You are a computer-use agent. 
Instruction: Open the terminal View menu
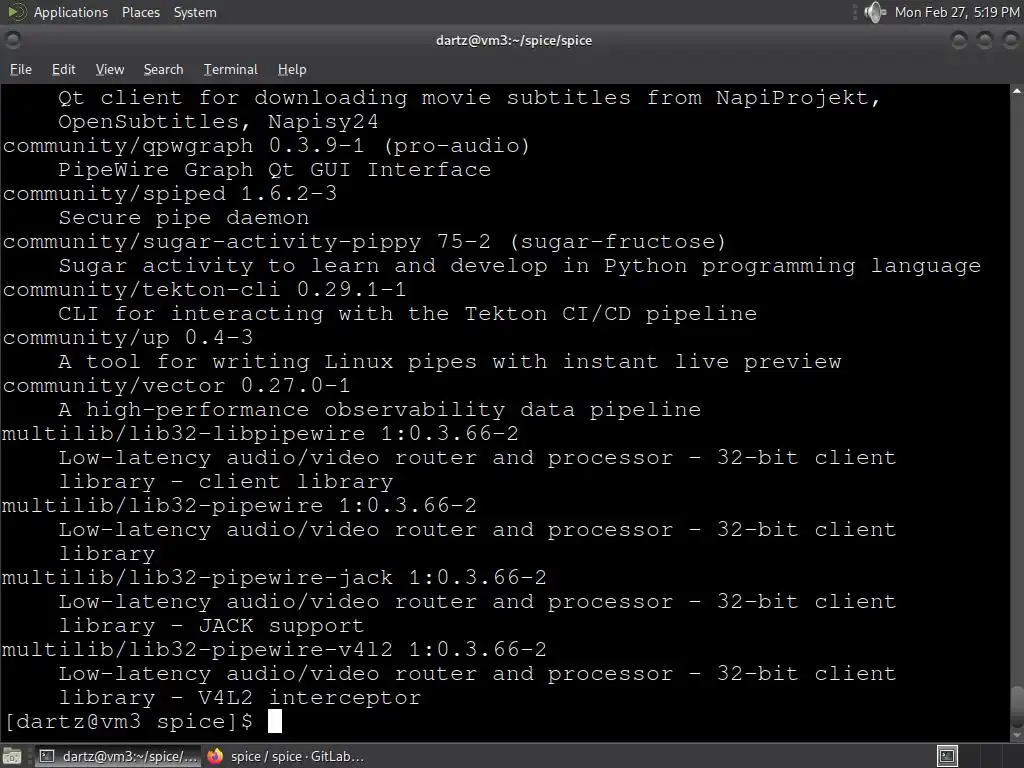[110, 69]
